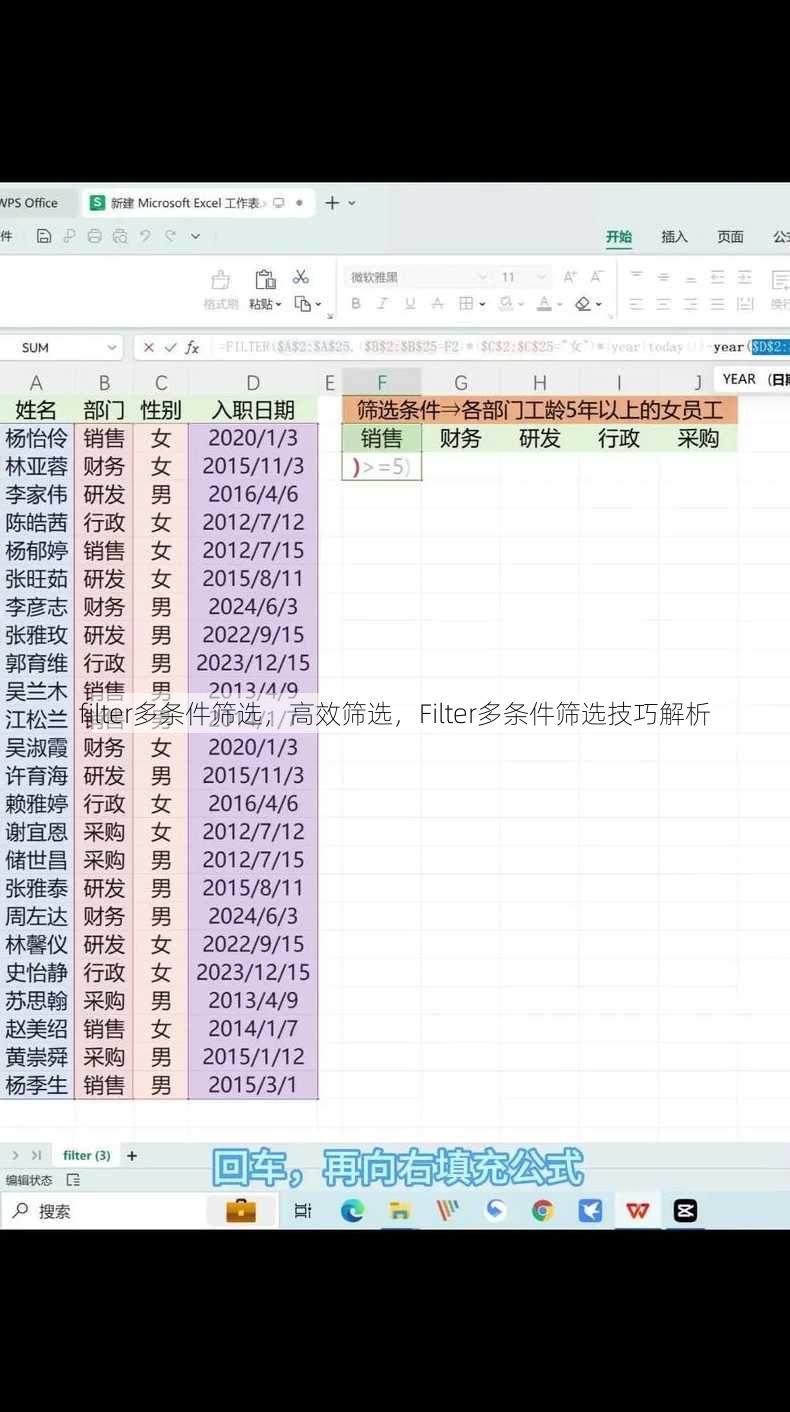
Task: Undo the last action
Action: 145,236
